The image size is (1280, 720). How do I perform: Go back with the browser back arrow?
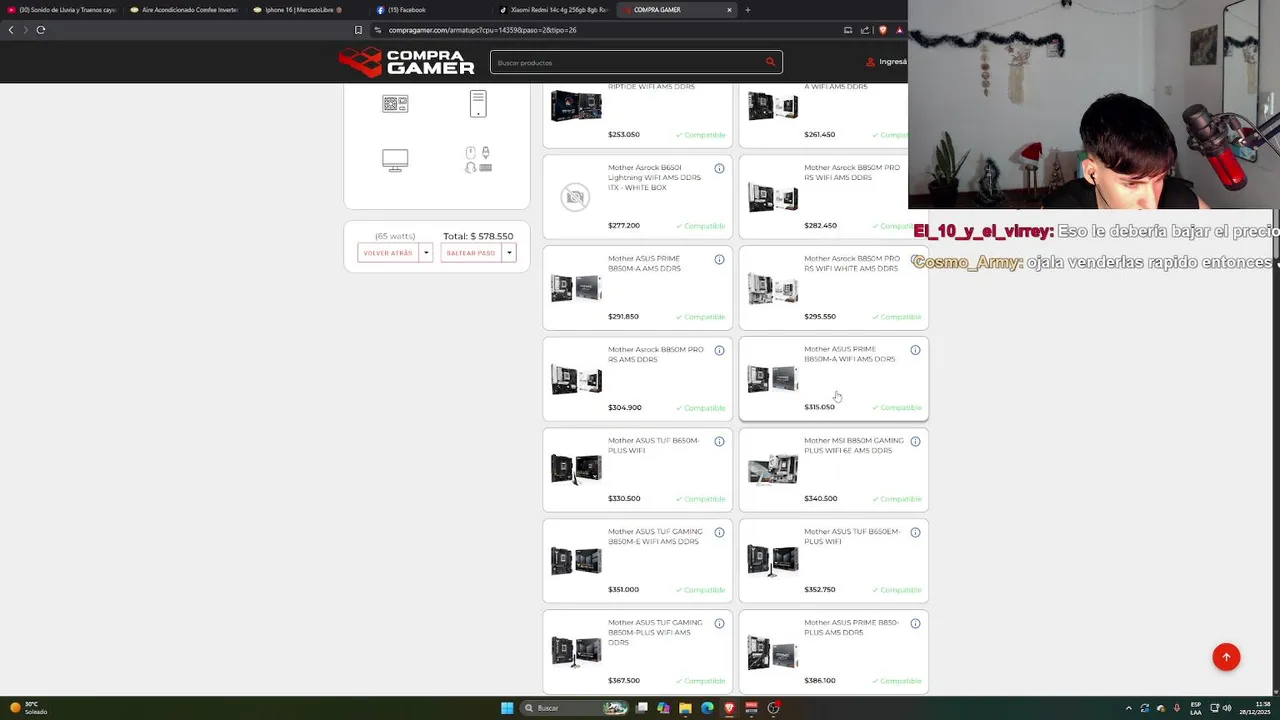pyautogui.click(x=11, y=30)
